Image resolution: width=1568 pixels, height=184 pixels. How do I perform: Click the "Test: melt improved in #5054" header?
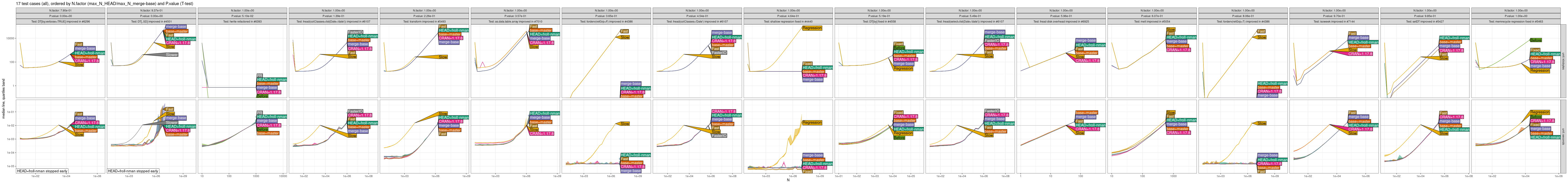point(1152,21)
